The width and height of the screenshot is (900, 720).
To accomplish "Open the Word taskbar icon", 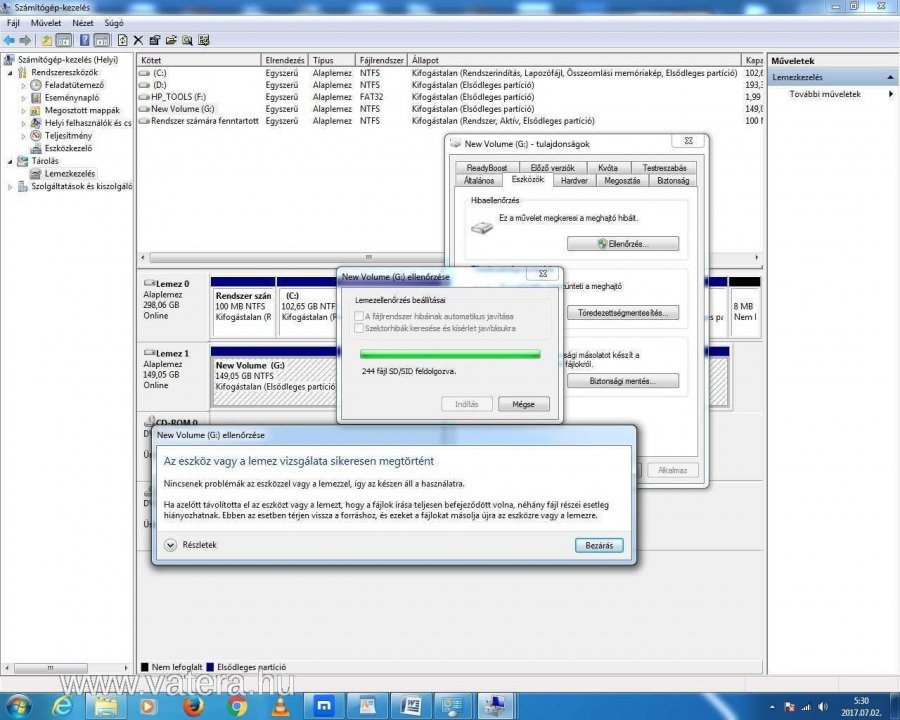I will point(411,706).
